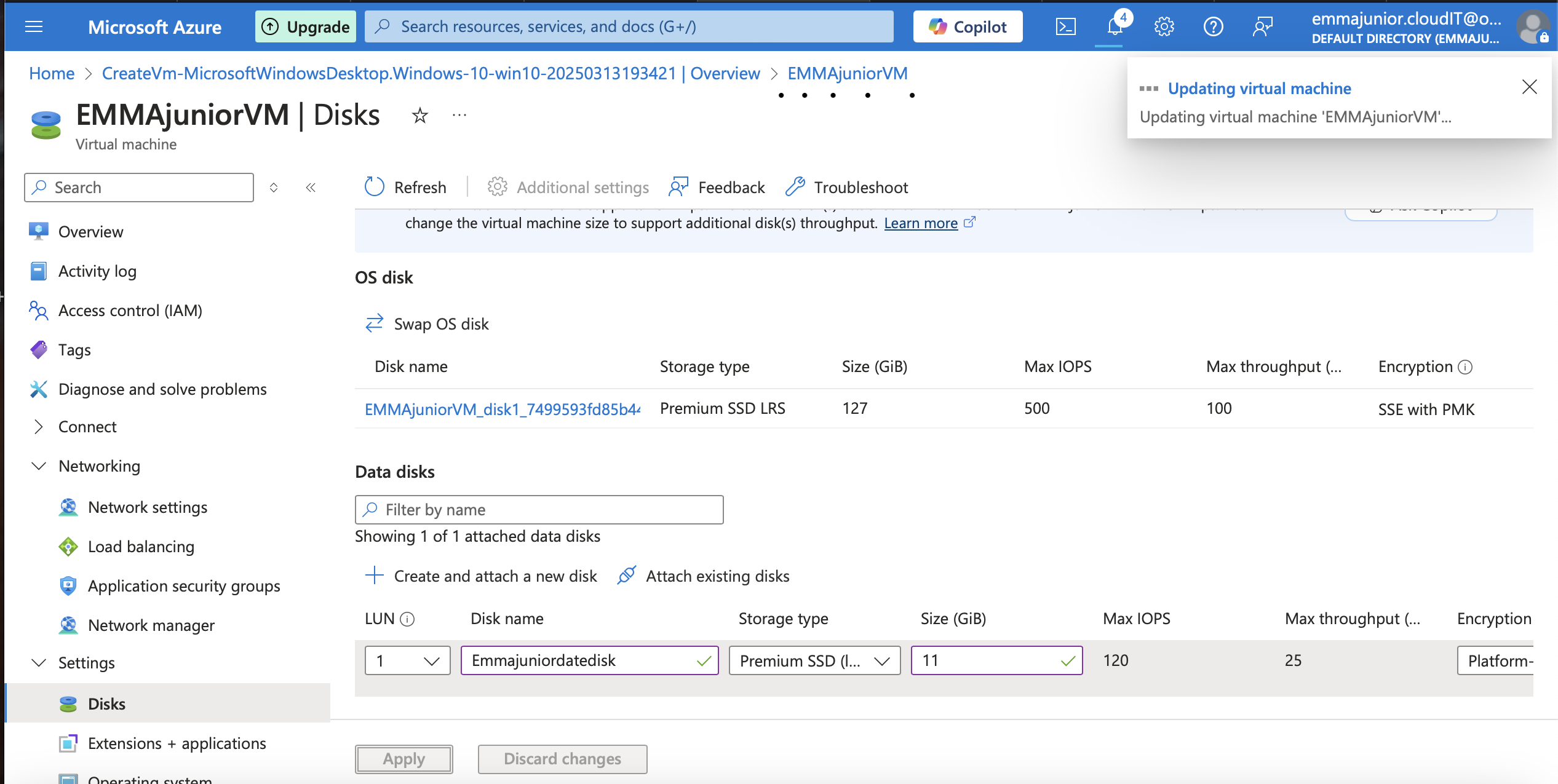Click the Encryption info icon in OS disk
1558x784 pixels.
coord(1466,367)
